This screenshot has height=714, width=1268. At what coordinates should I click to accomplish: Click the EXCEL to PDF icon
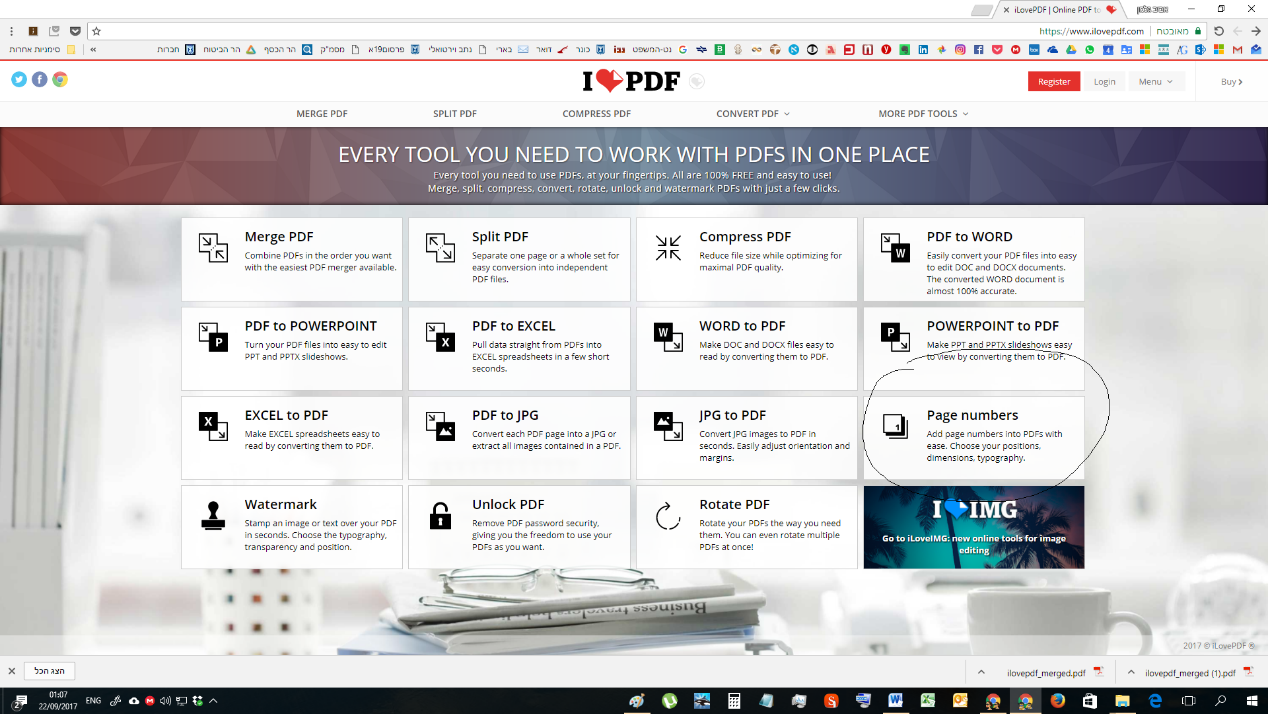coord(212,425)
